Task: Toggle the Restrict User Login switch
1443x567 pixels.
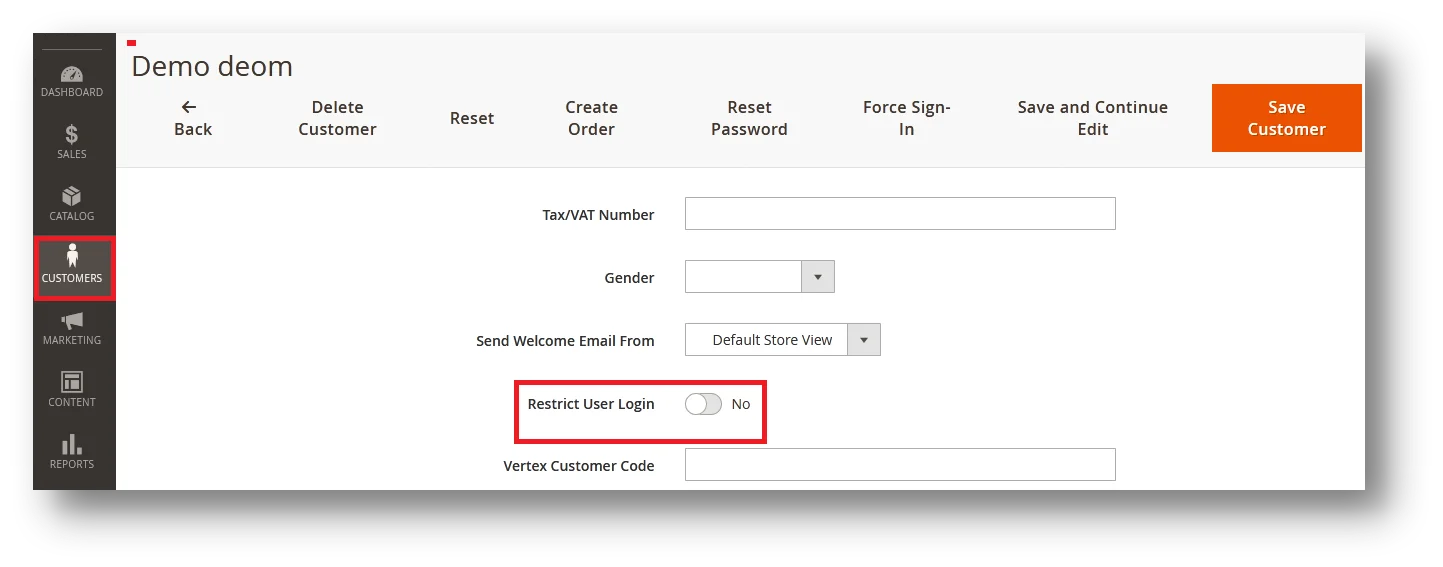Action: (x=703, y=404)
